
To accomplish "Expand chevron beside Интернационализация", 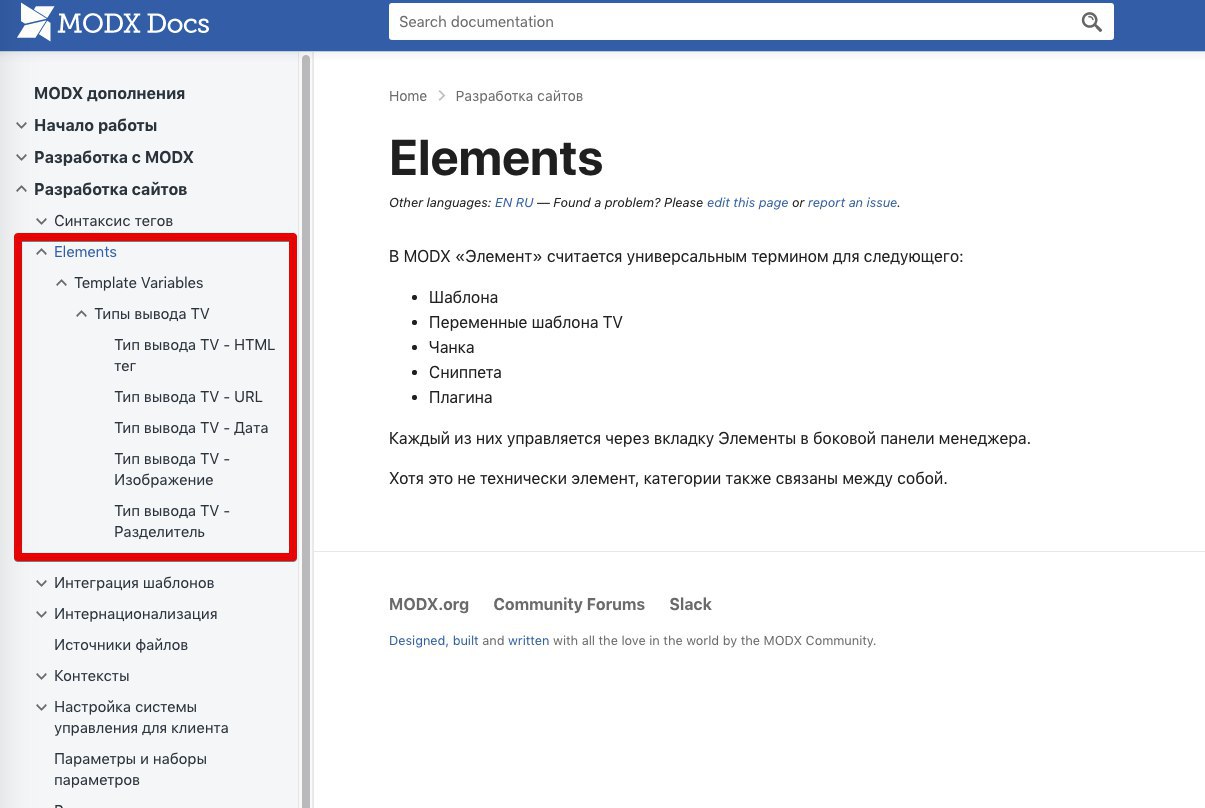I will (x=41, y=614).
